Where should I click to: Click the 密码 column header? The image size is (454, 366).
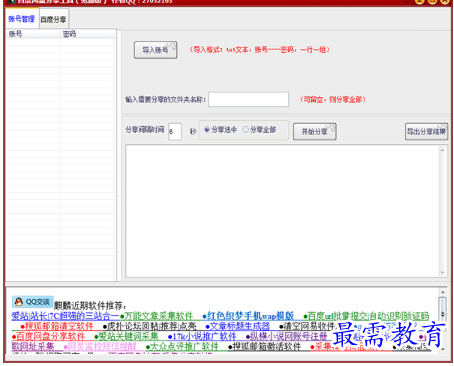[x=88, y=34]
